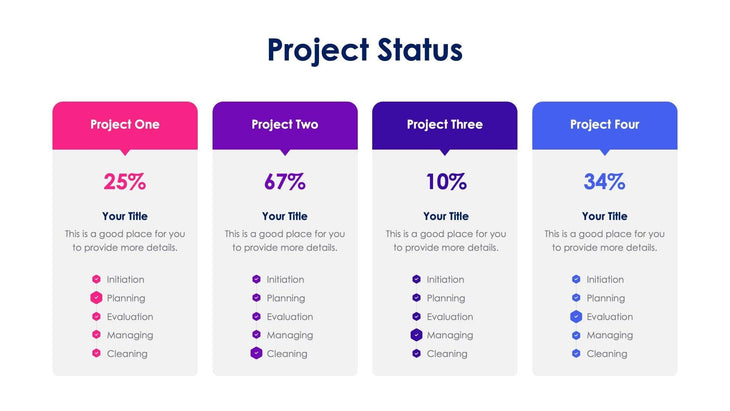Select the pink checked hexagon next to Planning

(x=96, y=298)
